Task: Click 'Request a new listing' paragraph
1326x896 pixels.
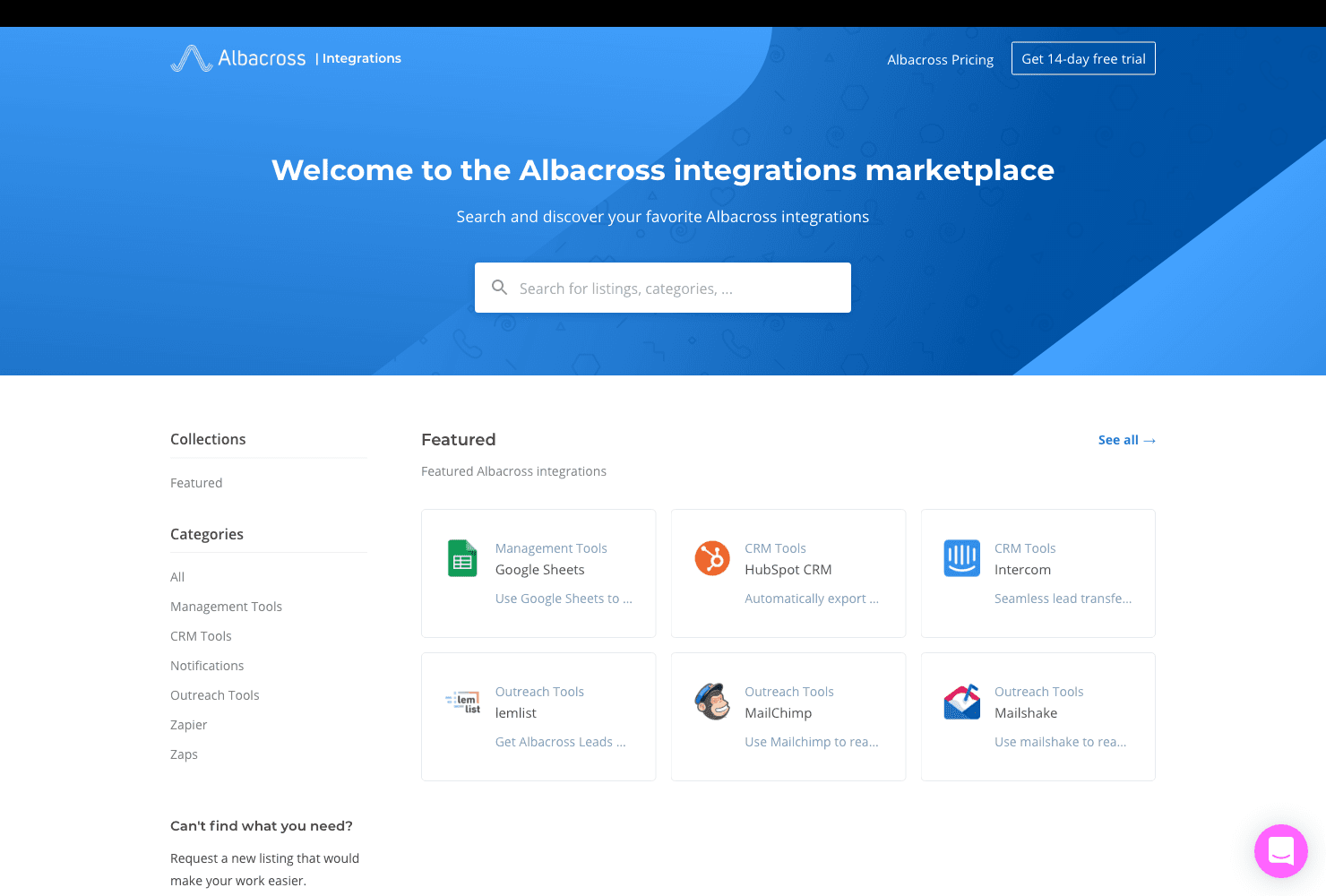Action: (x=264, y=869)
